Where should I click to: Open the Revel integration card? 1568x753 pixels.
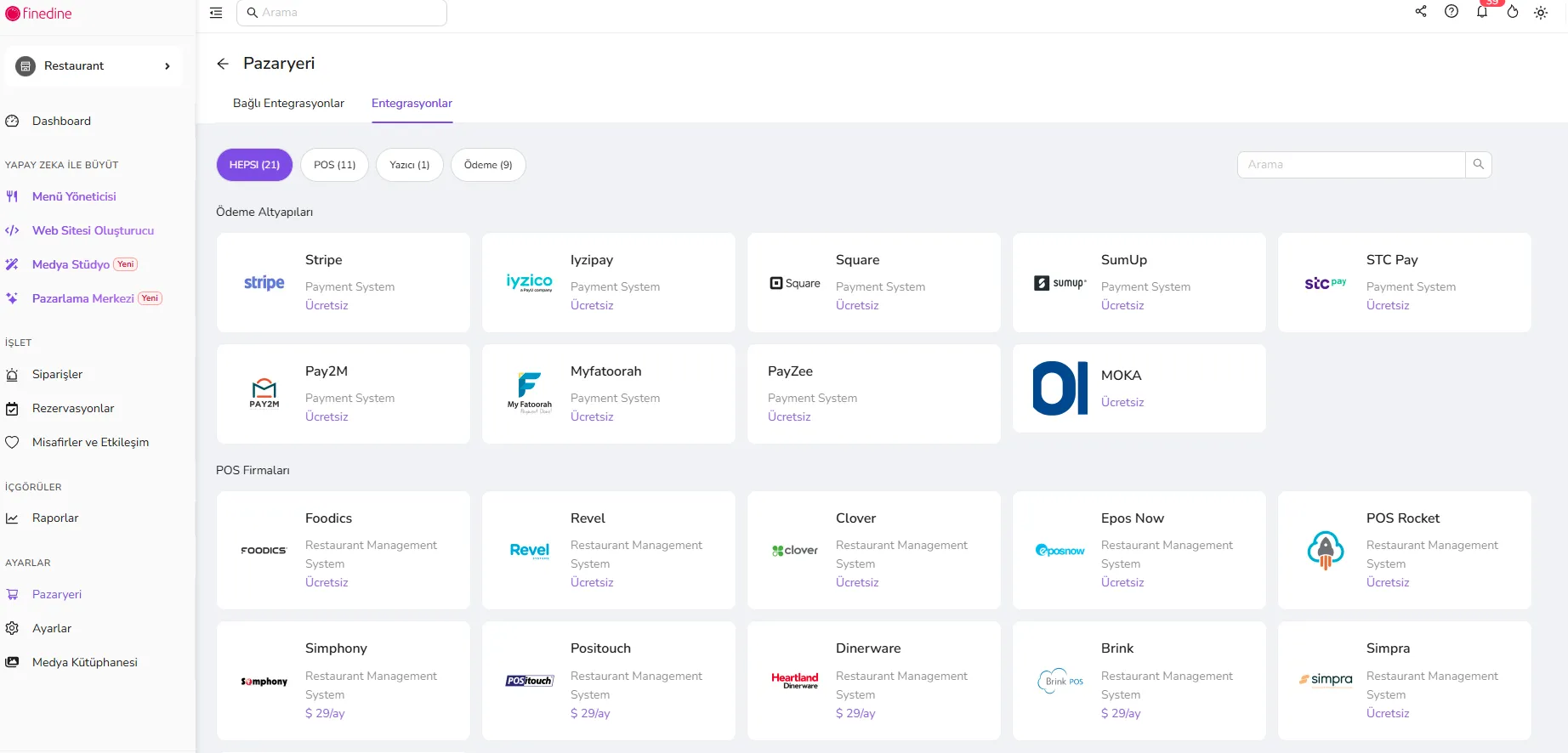point(609,551)
